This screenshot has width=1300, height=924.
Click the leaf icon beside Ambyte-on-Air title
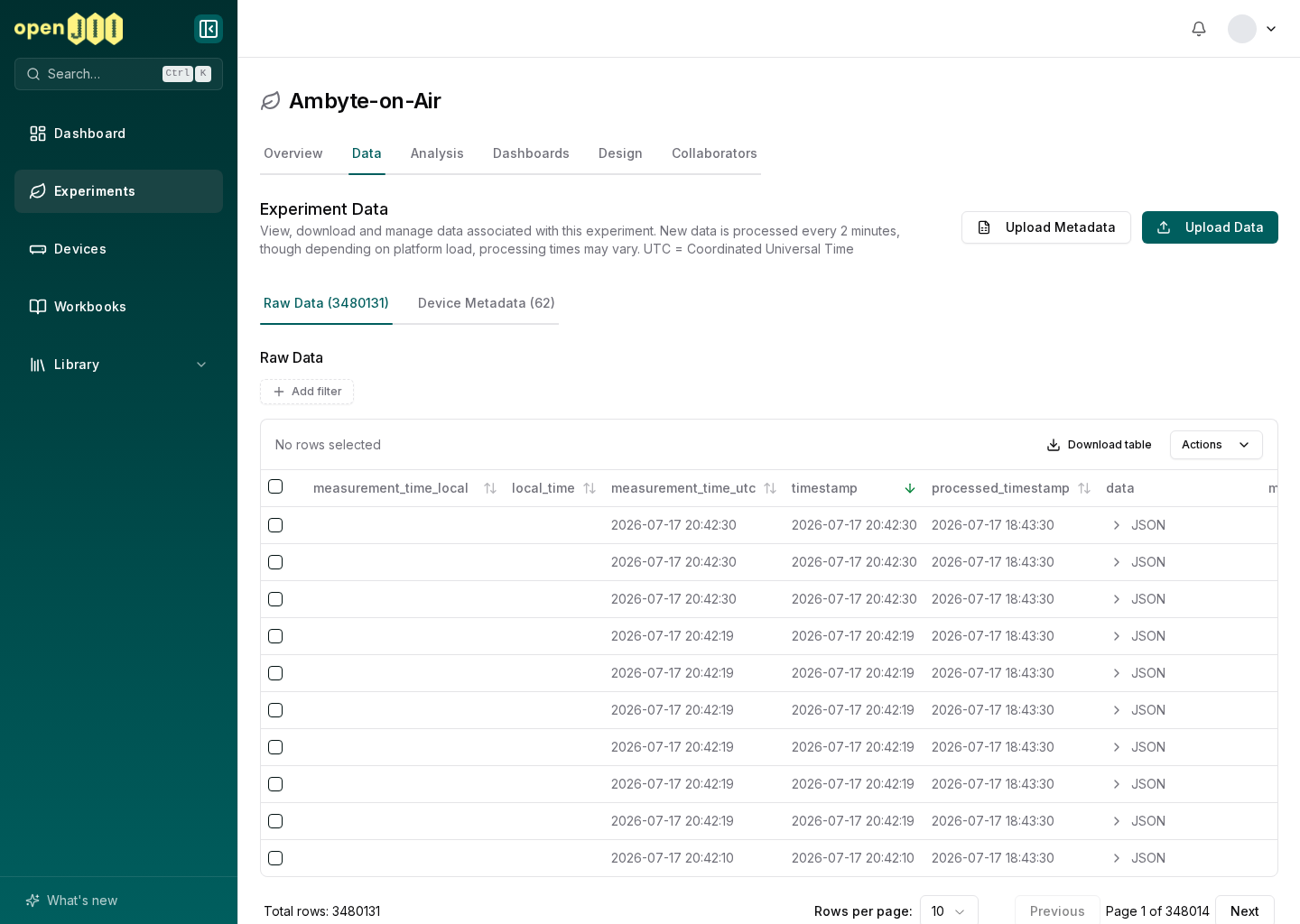click(271, 101)
